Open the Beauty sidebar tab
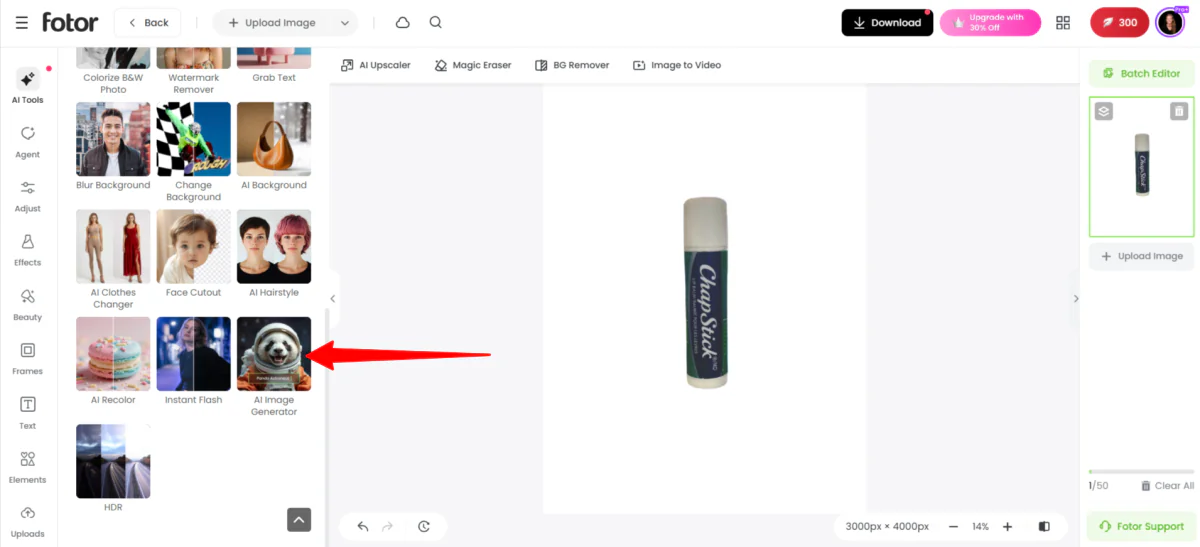The image size is (1200, 547). pyautogui.click(x=28, y=304)
